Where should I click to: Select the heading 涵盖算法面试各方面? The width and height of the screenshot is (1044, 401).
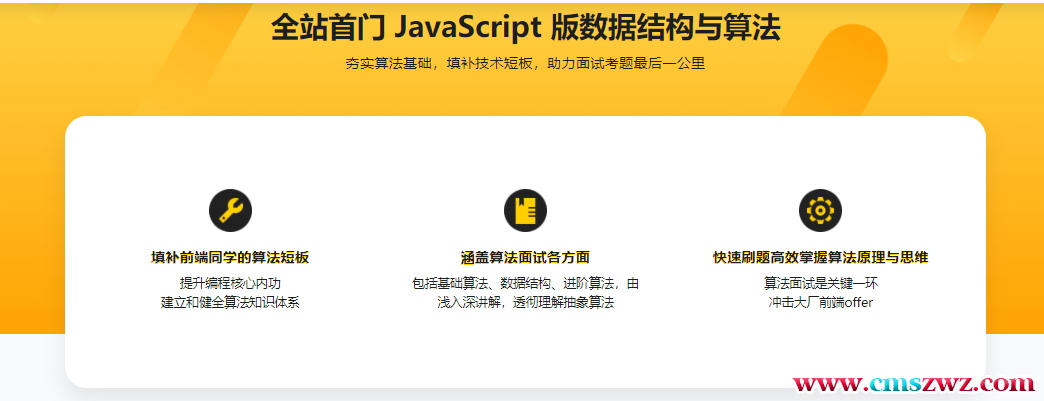tap(525, 257)
